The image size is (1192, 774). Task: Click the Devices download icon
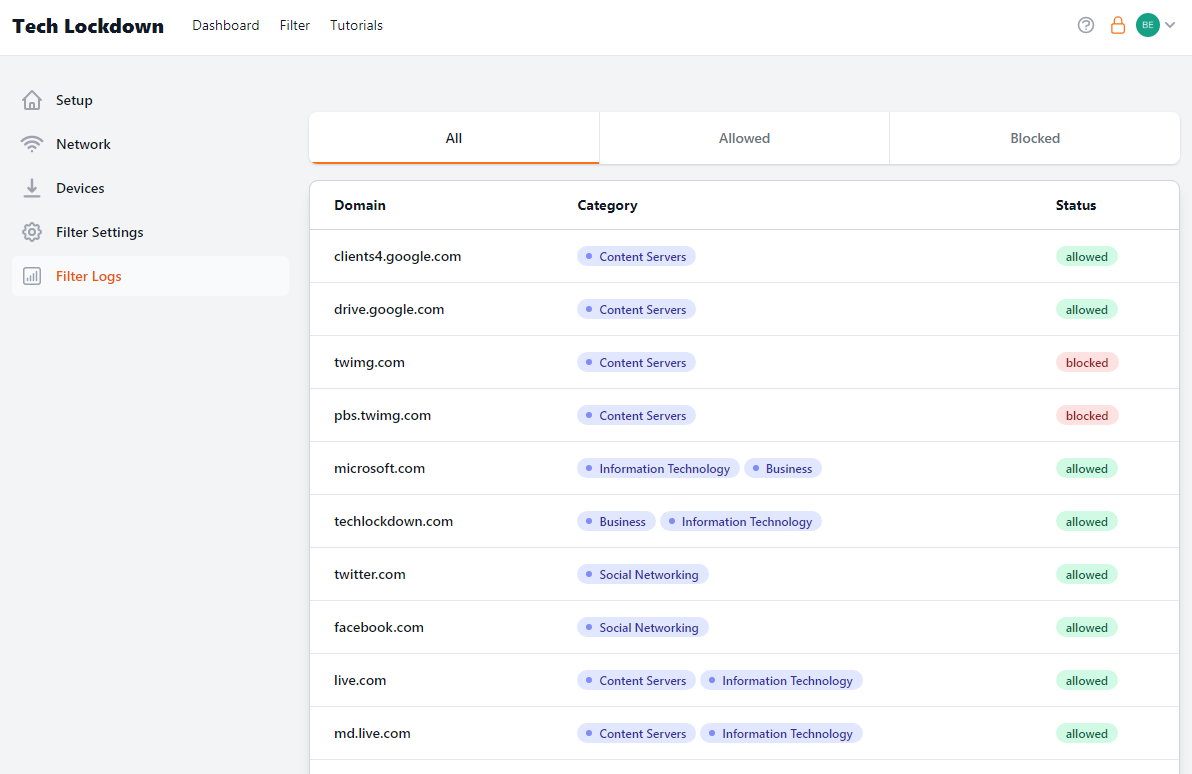(x=32, y=188)
